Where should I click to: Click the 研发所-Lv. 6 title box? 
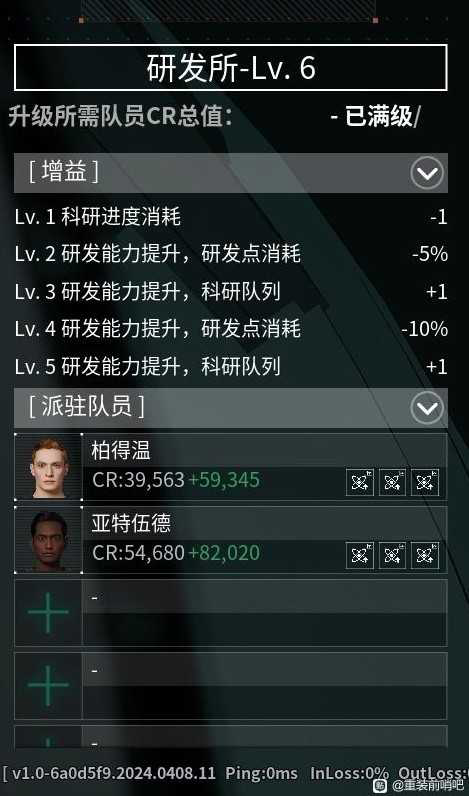click(x=231, y=68)
